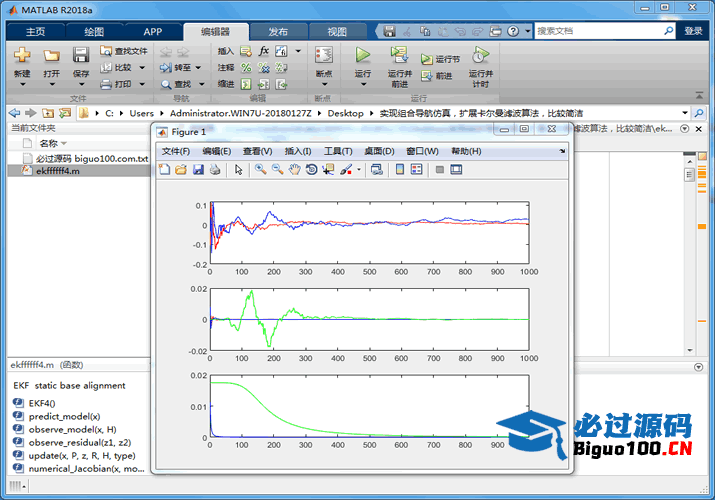Toggle the Edit Plot arrow tool
The width and height of the screenshot is (715, 500).
tap(239, 170)
